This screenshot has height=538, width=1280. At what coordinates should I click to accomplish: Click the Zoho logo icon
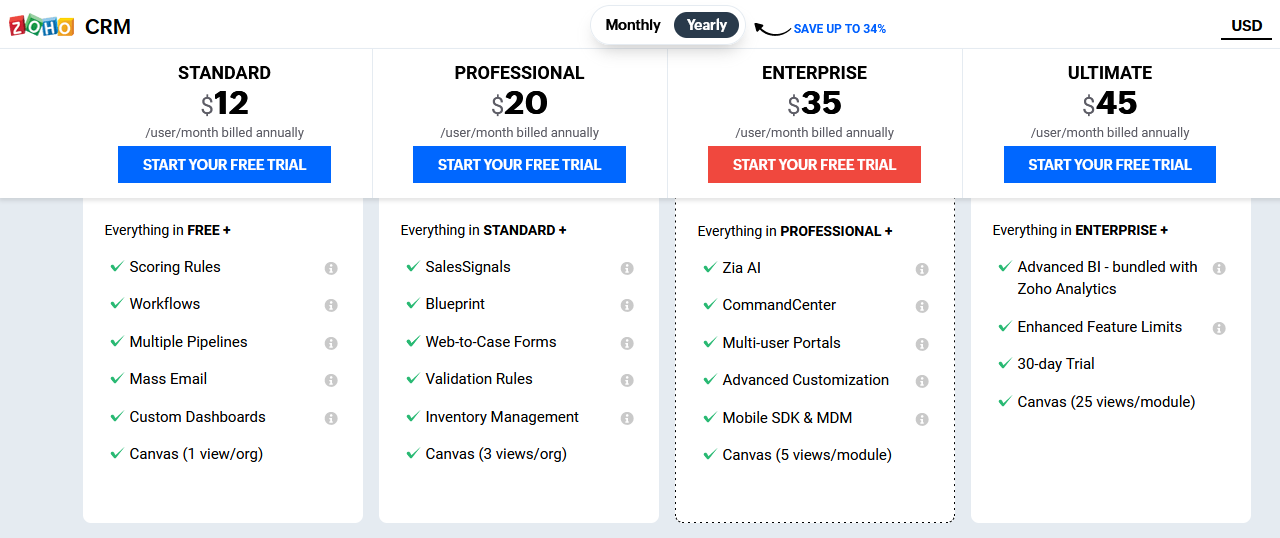coord(42,26)
